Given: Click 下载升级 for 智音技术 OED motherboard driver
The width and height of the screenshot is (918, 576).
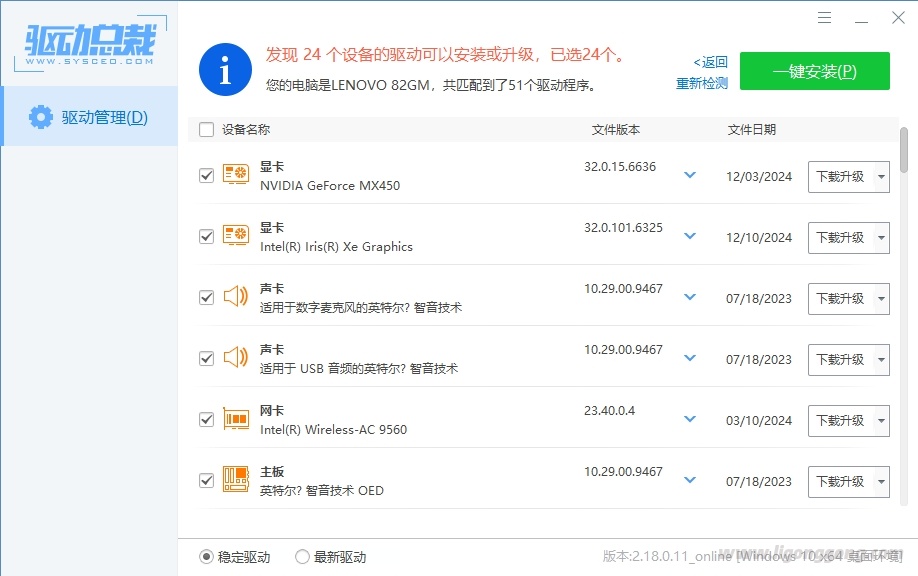Looking at the screenshot, I should [841, 482].
